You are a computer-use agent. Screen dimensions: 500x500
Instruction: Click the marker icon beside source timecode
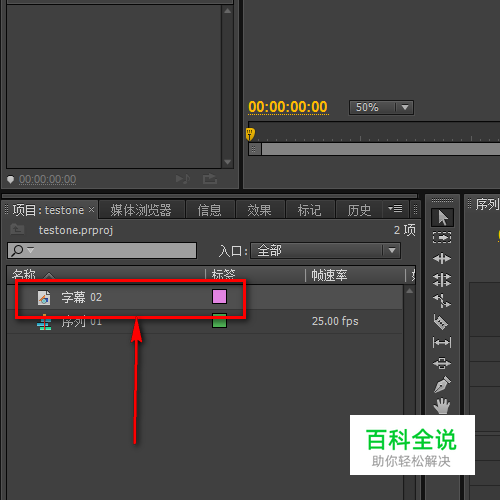point(10,180)
